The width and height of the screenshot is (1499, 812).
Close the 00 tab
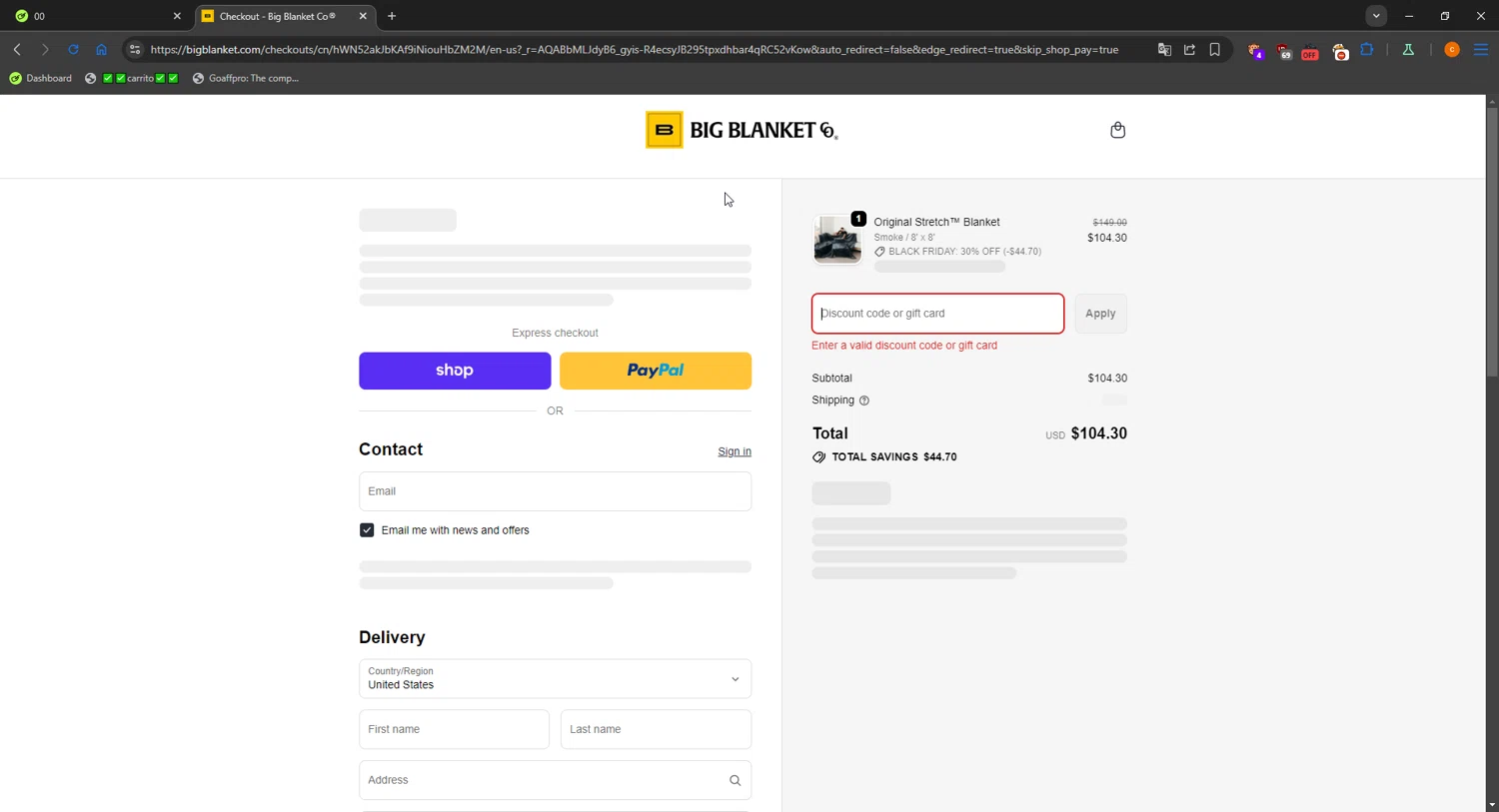coord(177,16)
